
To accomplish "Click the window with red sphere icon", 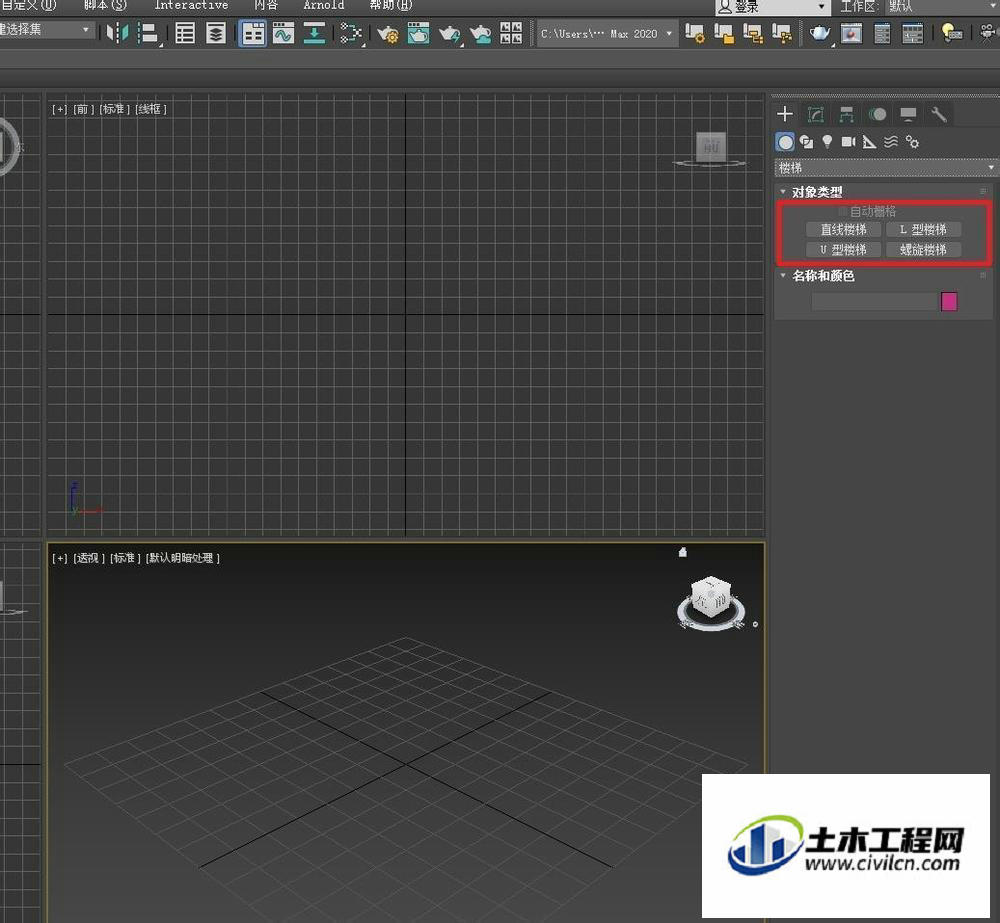I will (851, 33).
